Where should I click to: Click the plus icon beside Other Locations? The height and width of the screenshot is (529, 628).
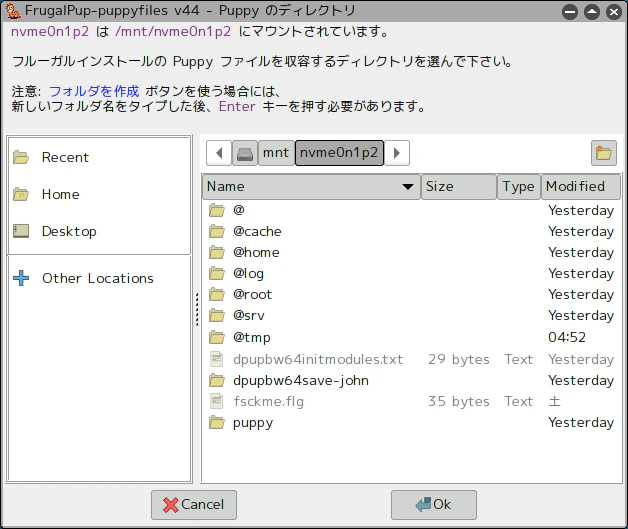(x=21, y=278)
